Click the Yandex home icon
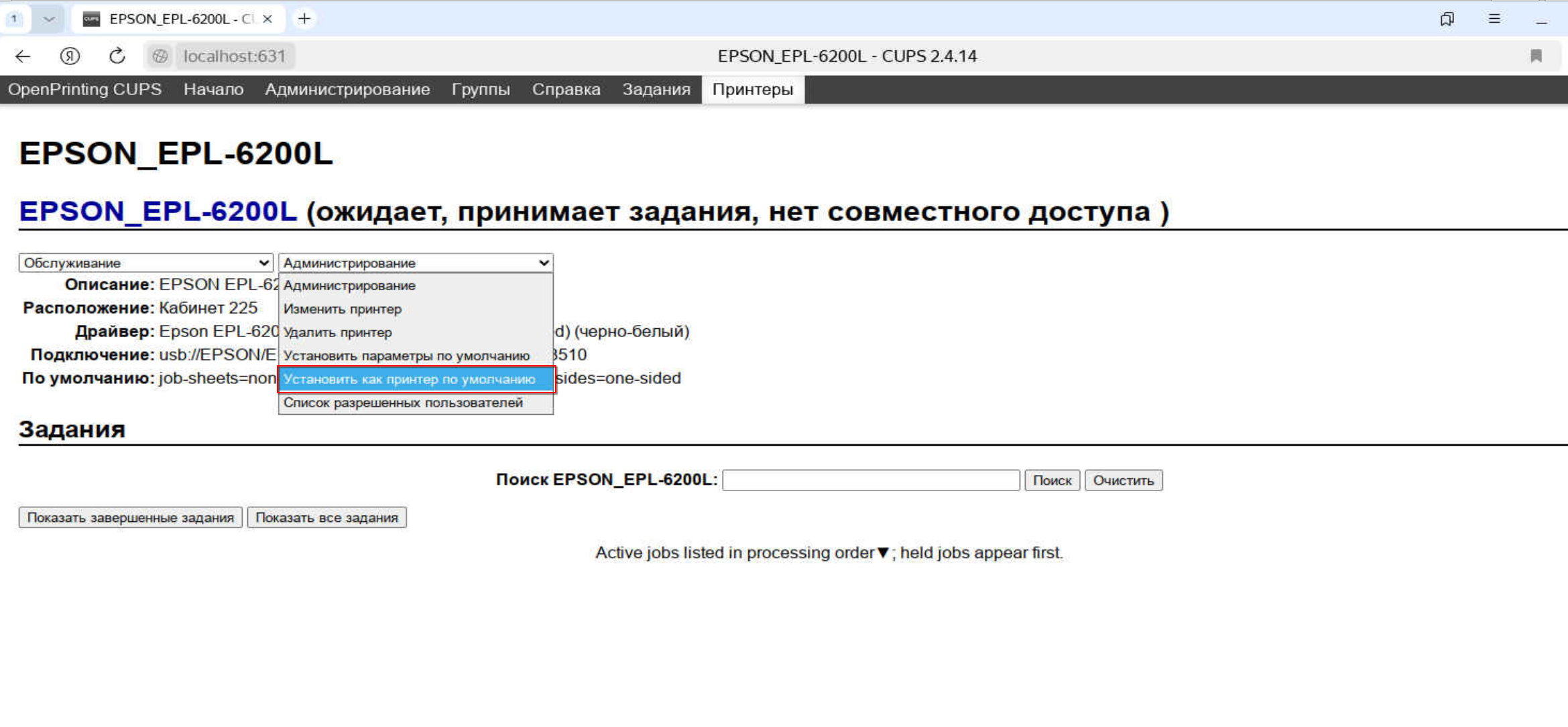 point(70,56)
